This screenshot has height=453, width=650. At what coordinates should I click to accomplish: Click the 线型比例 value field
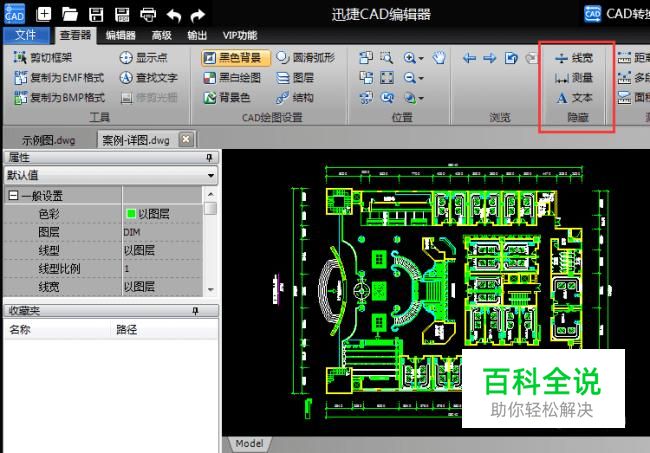point(162,269)
